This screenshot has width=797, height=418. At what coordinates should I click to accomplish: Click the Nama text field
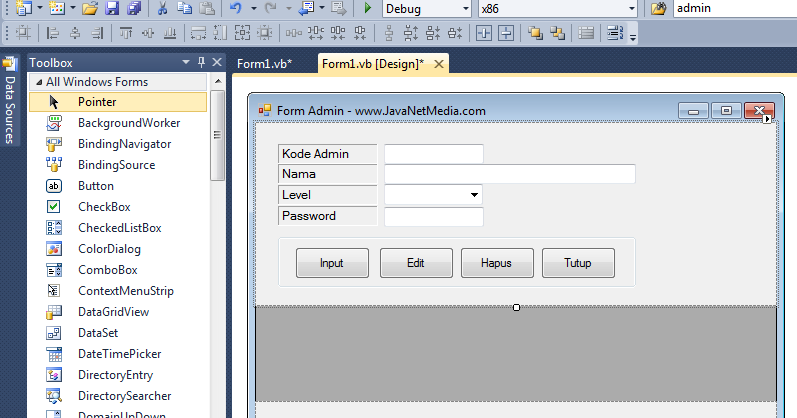[x=510, y=174]
